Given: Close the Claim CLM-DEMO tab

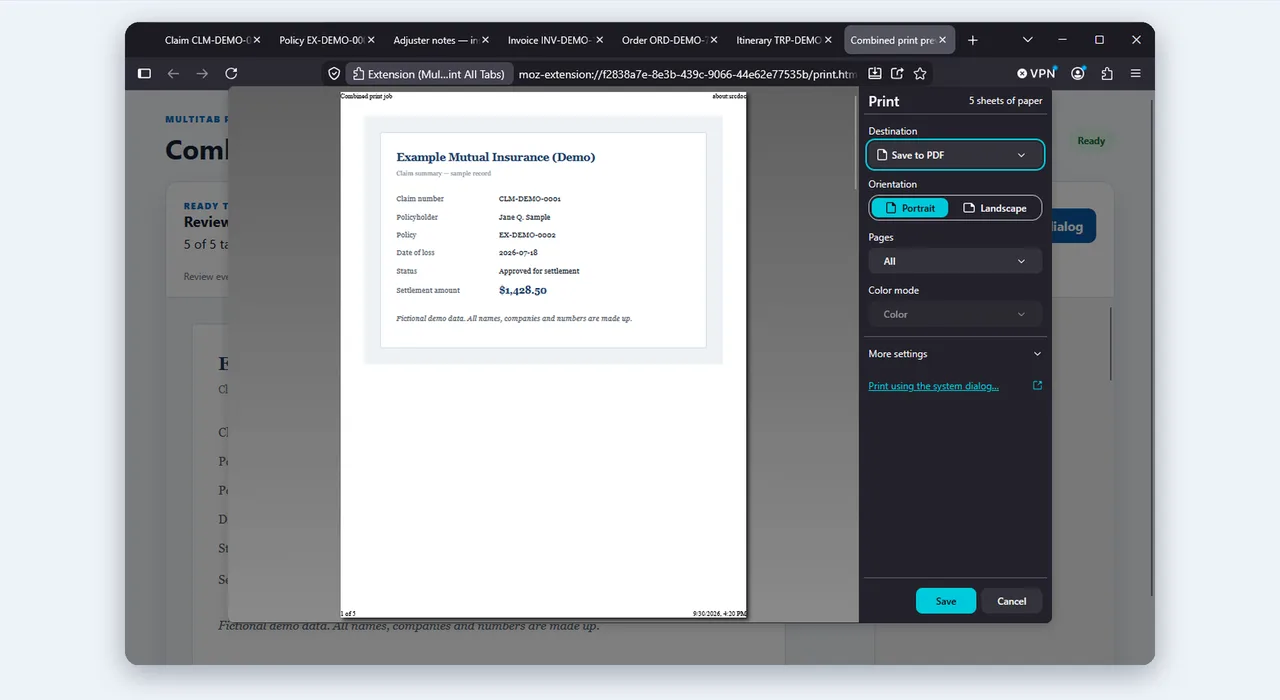Looking at the screenshot, I should [x=257, y=40].
